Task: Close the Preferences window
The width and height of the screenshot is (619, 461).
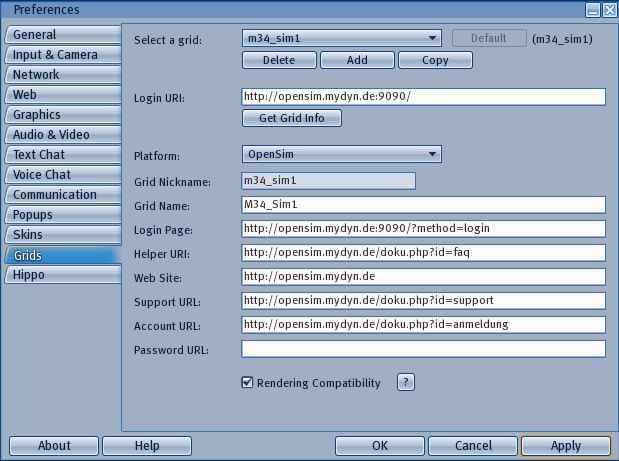Action: pos(609,9)
